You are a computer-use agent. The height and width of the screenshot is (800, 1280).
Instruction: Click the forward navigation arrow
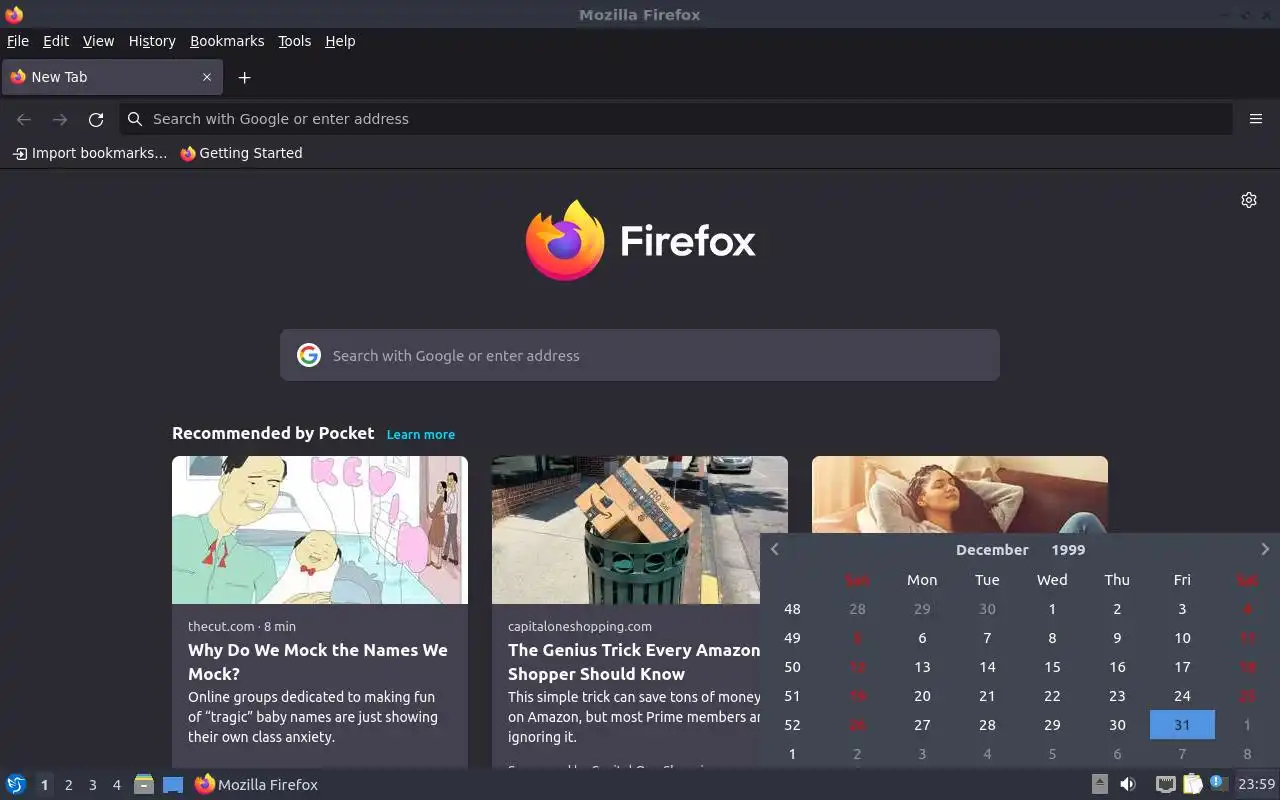[x=60, y=119]
